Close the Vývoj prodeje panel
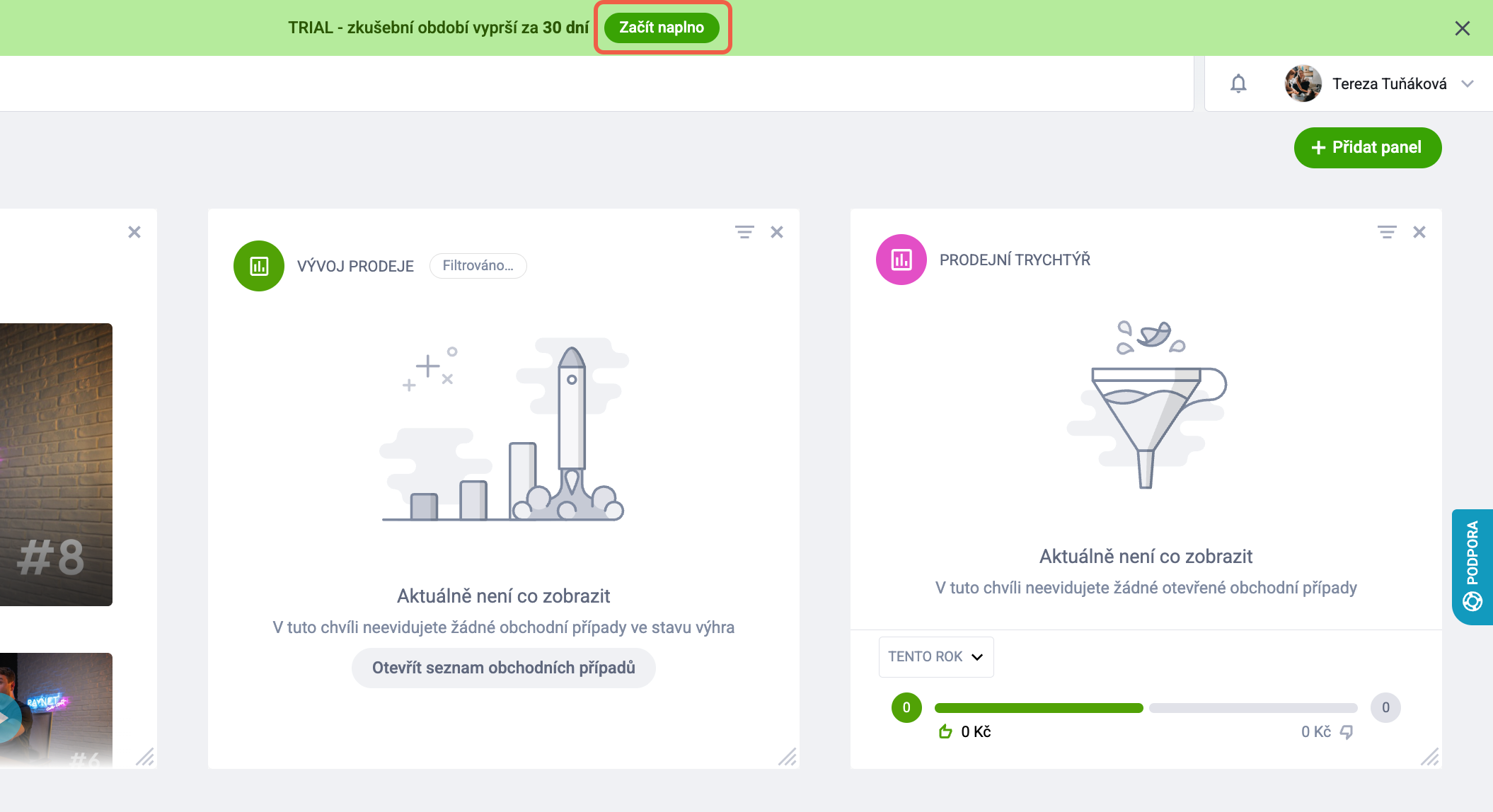 pyautogui.click(x=777, y=232)
